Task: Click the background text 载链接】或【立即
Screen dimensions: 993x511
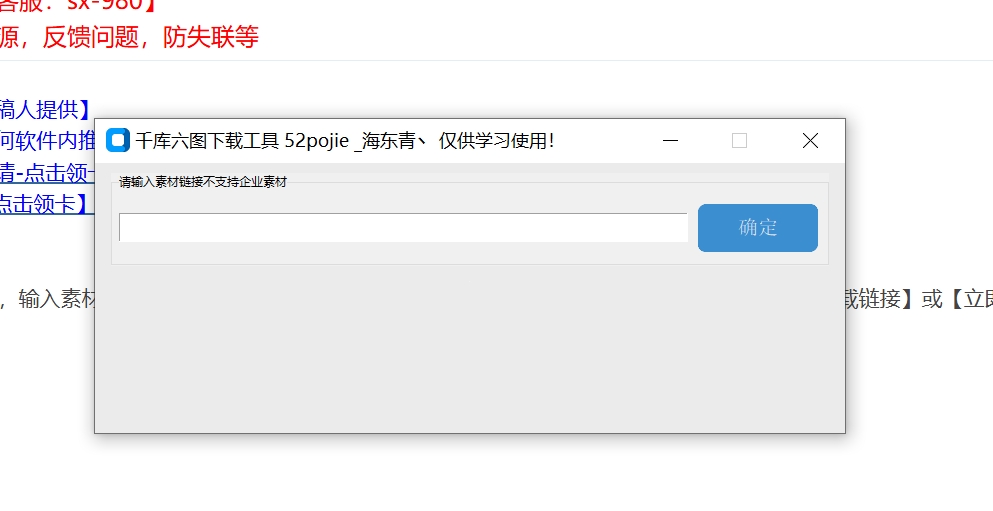Action: pyautogui.click(x=919, y=299)
